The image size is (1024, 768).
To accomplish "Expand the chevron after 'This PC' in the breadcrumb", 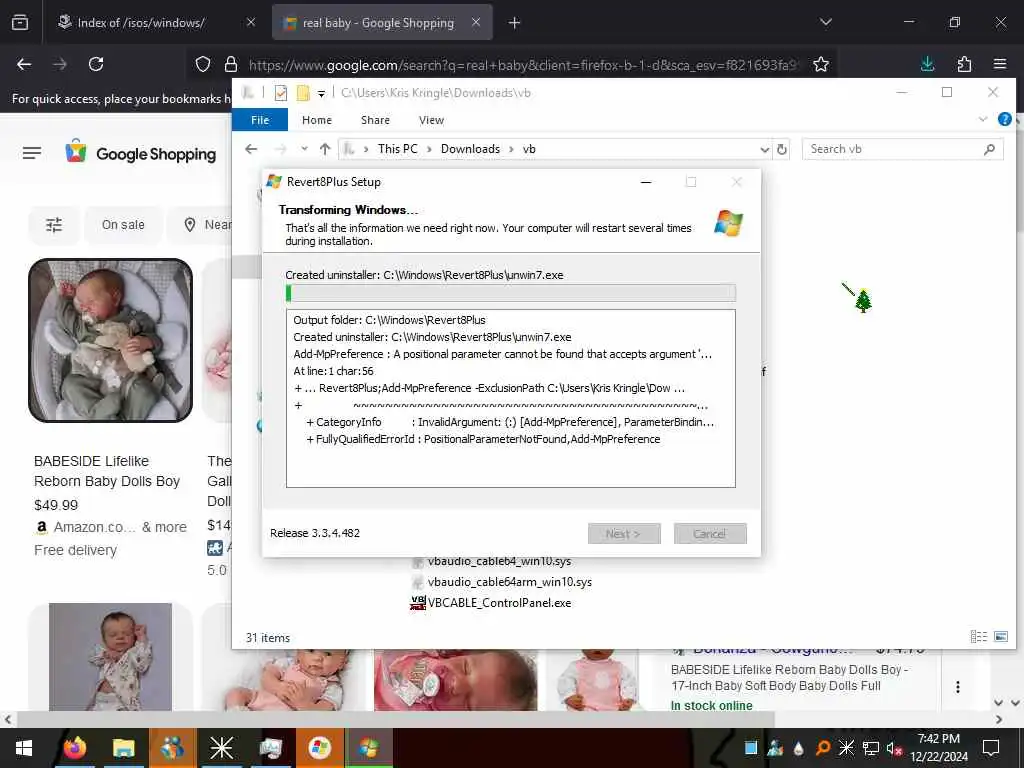I will point(429,149).
